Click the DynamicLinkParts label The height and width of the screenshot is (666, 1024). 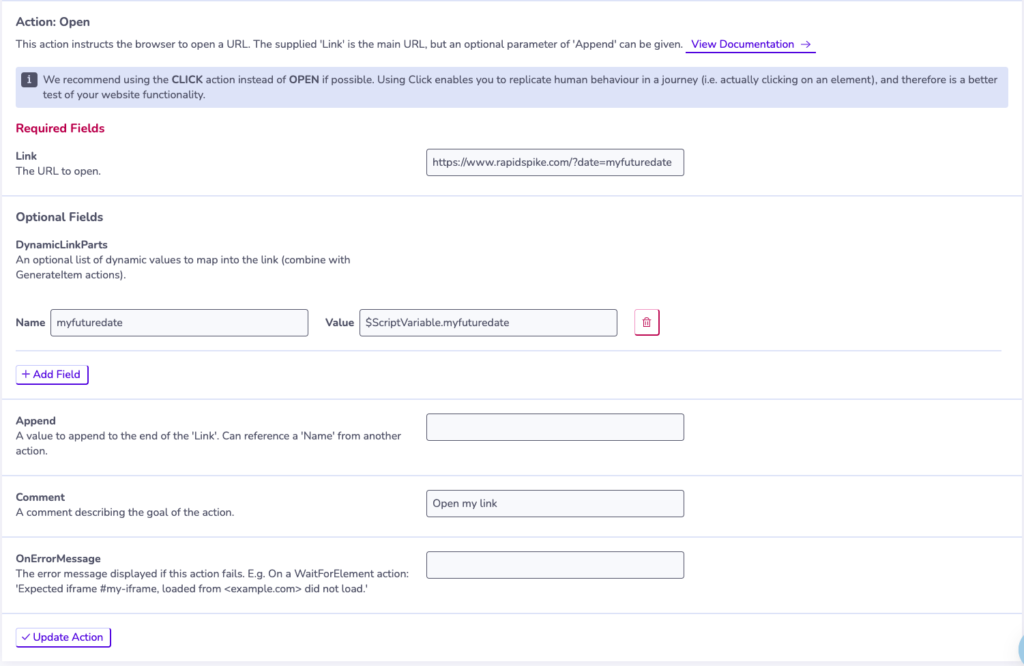pyautogui.click(x=61, y=245)
